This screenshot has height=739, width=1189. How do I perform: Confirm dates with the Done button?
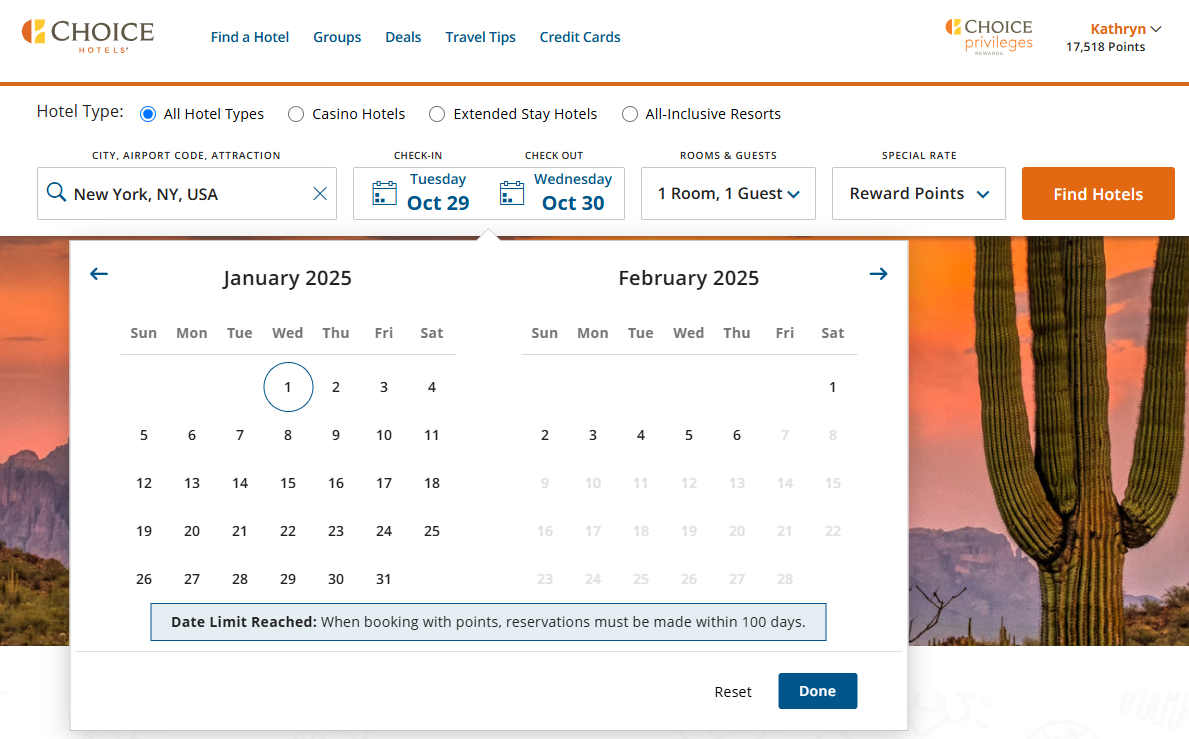(817, 691)
